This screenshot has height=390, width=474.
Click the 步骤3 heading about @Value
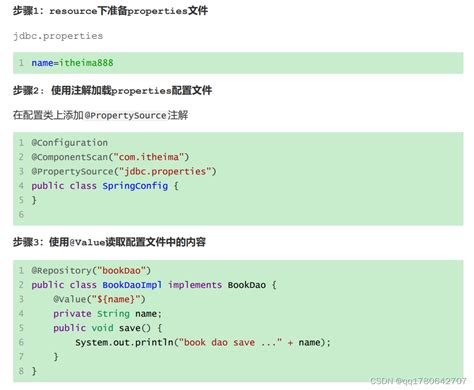[x=109, y=242]
